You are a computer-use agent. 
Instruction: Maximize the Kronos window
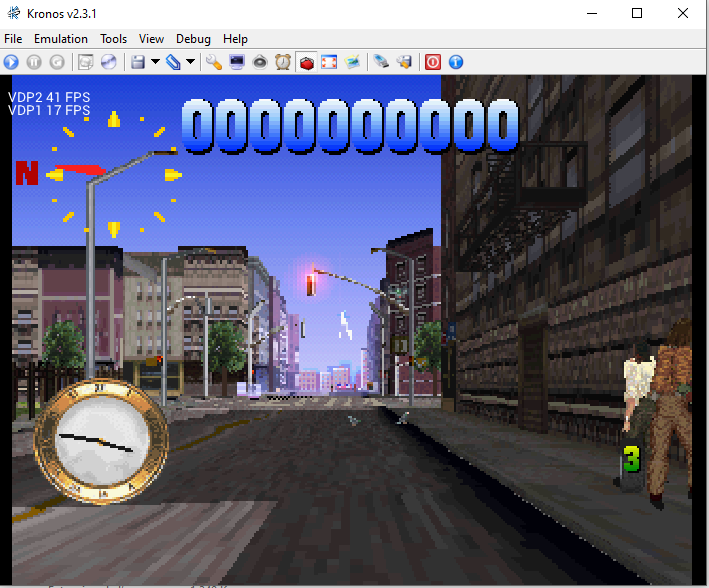pos(637,14)
